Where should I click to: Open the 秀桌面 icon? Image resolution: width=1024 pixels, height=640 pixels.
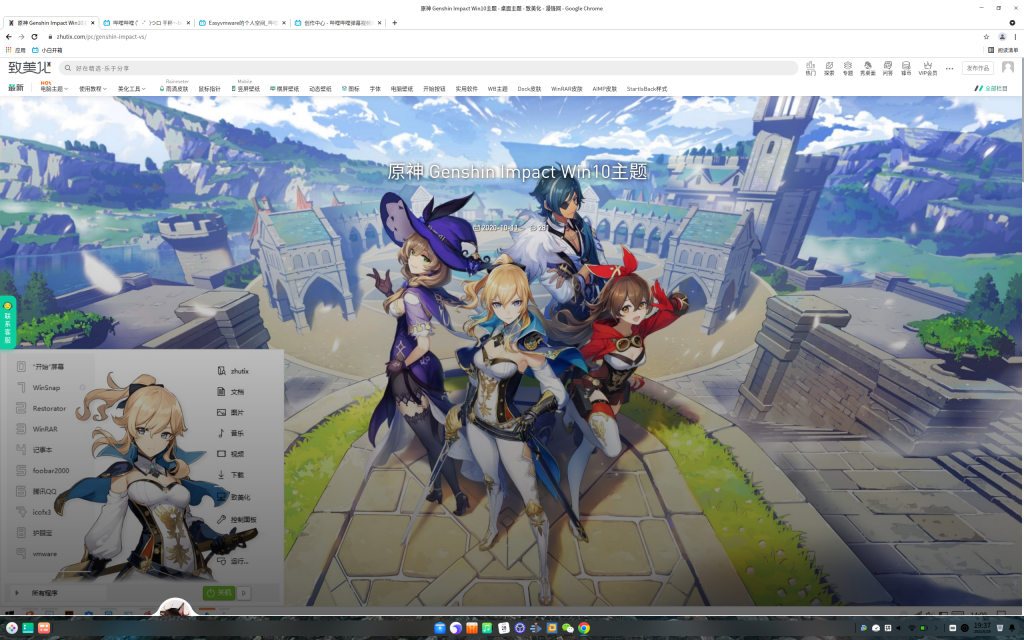coord(867,69)
